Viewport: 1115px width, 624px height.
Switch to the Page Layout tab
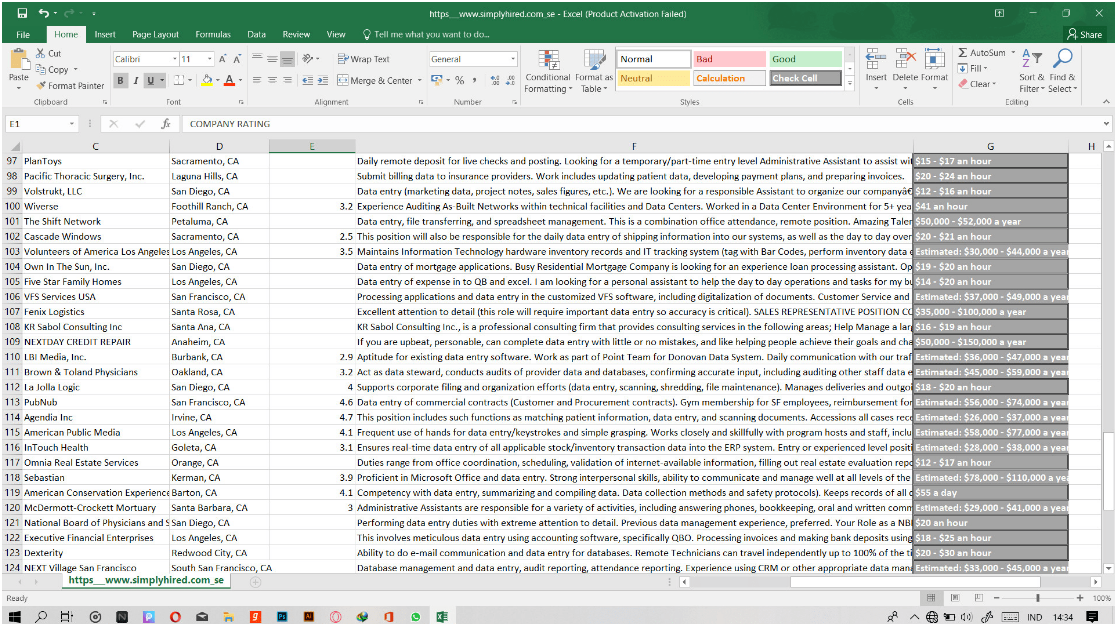(154, 33)
